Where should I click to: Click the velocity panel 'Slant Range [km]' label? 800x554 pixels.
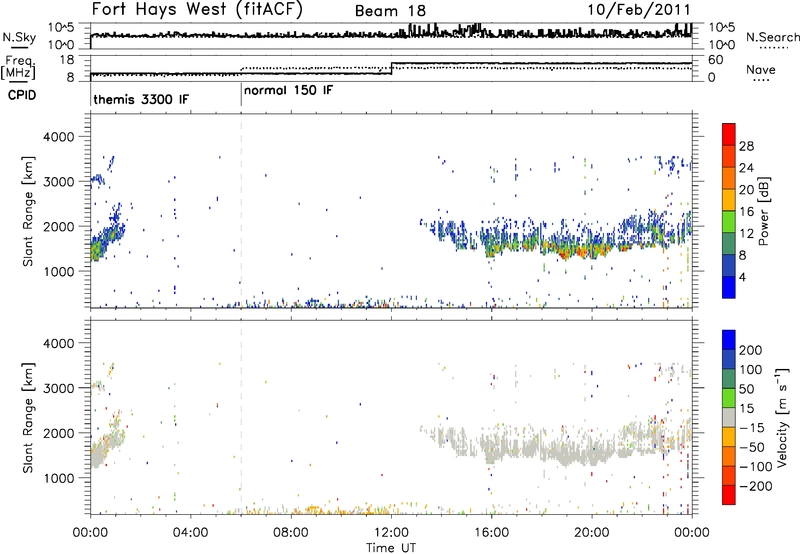(x=28, y=417)
